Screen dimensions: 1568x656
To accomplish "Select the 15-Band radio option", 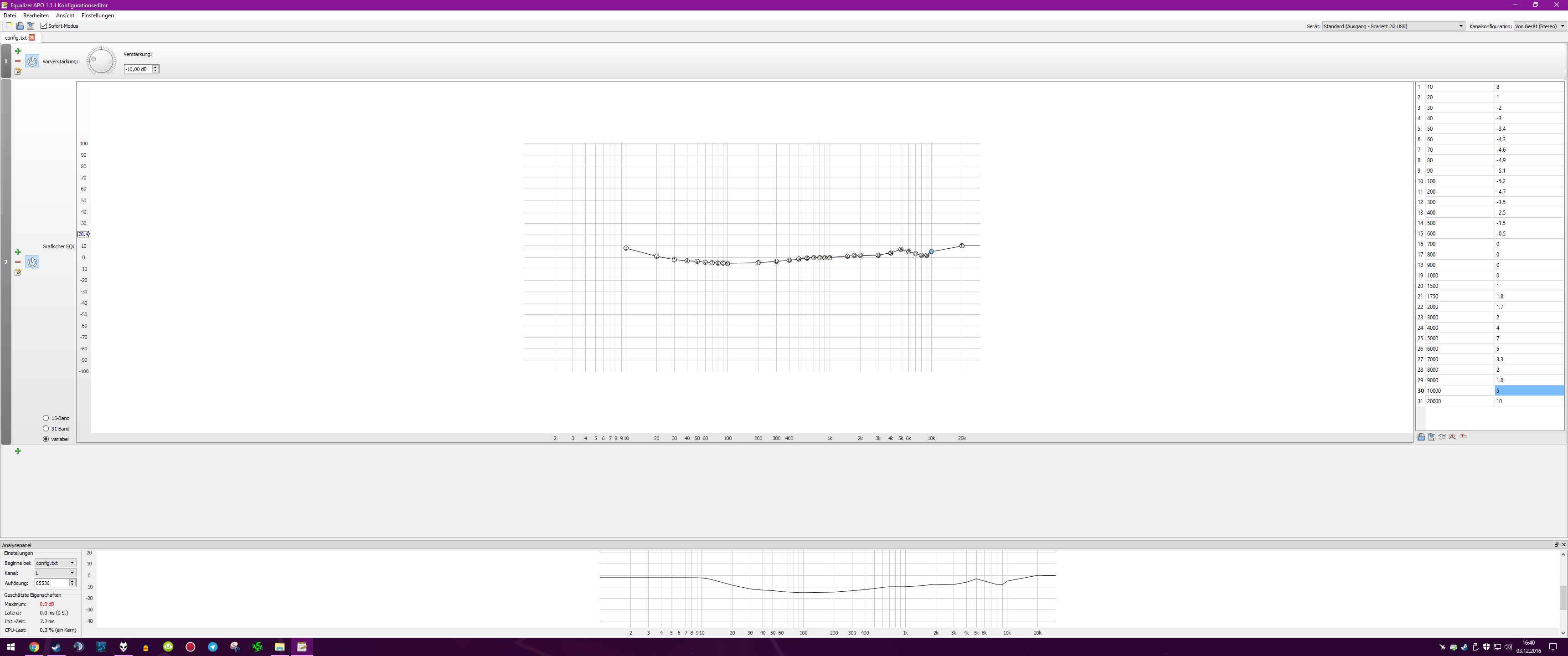I will coord(46,418).
